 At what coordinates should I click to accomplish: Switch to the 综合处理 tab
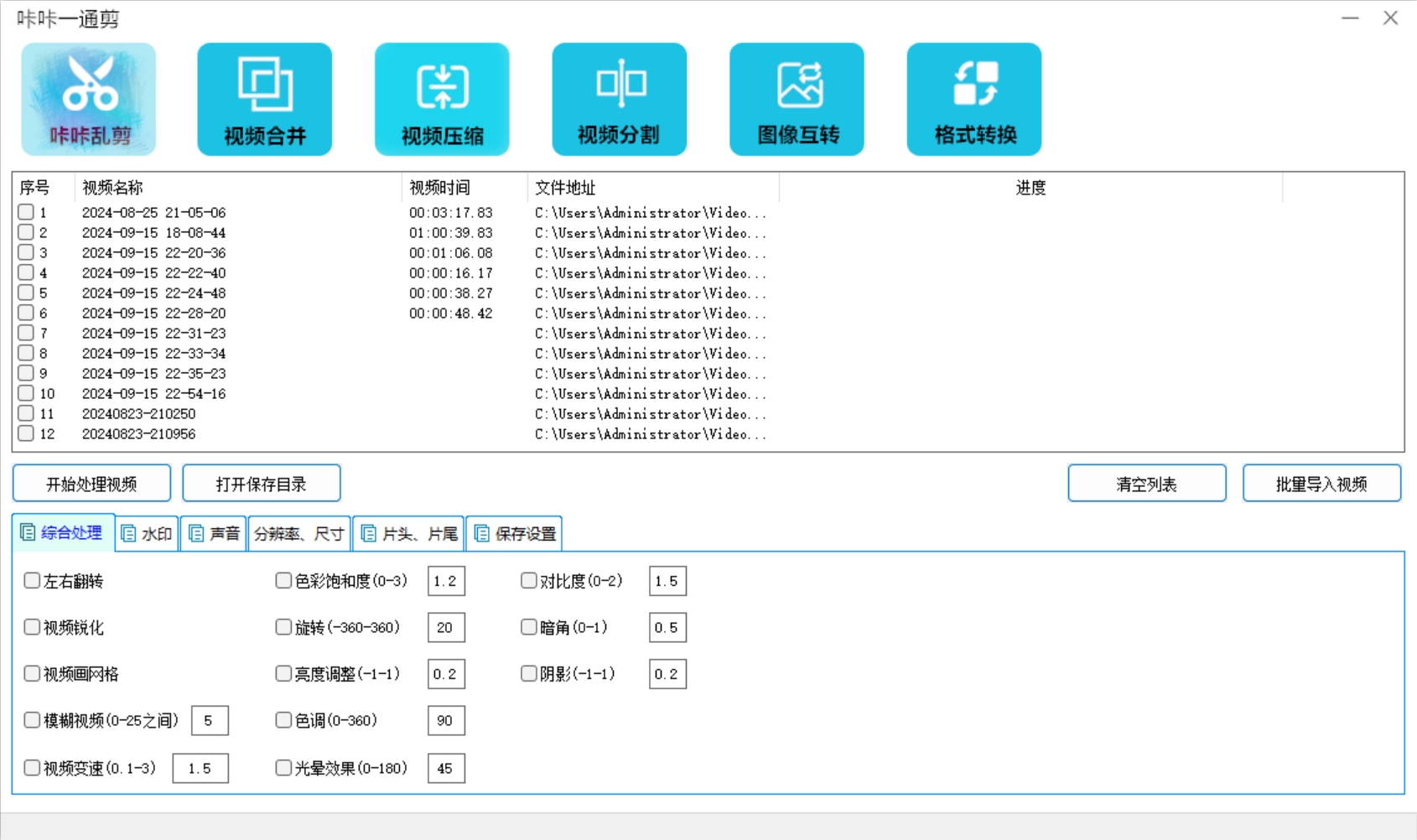(63, 532)
